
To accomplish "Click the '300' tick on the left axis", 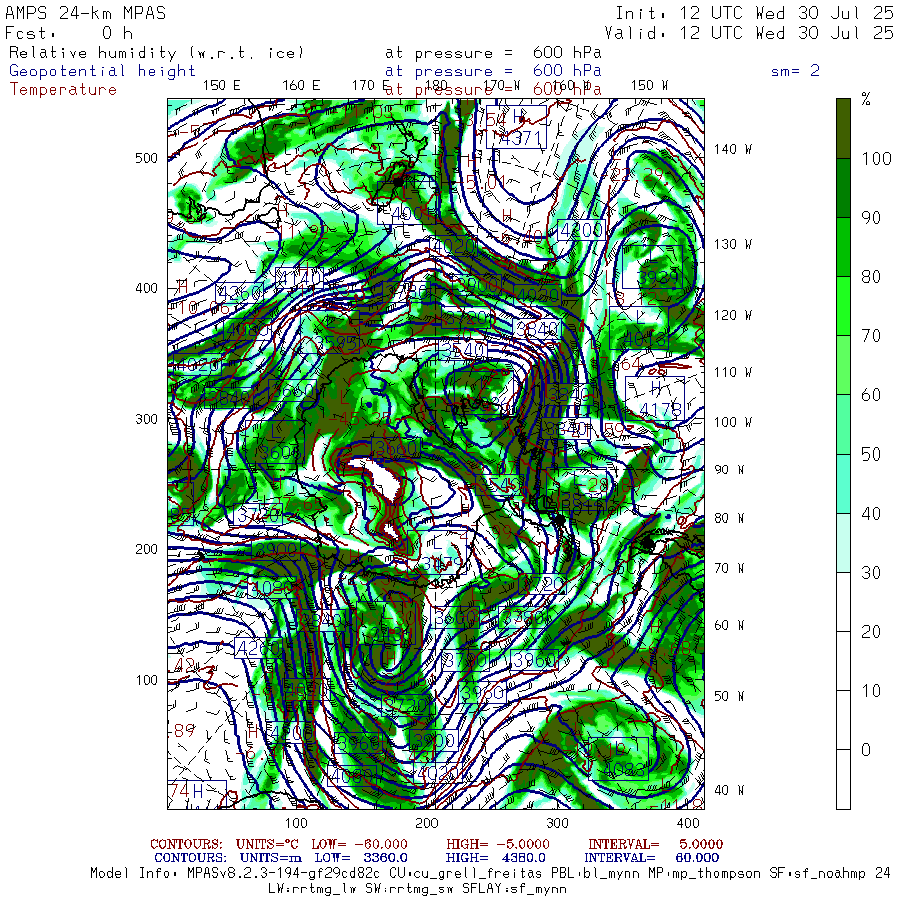I will (x=146, y=419).
